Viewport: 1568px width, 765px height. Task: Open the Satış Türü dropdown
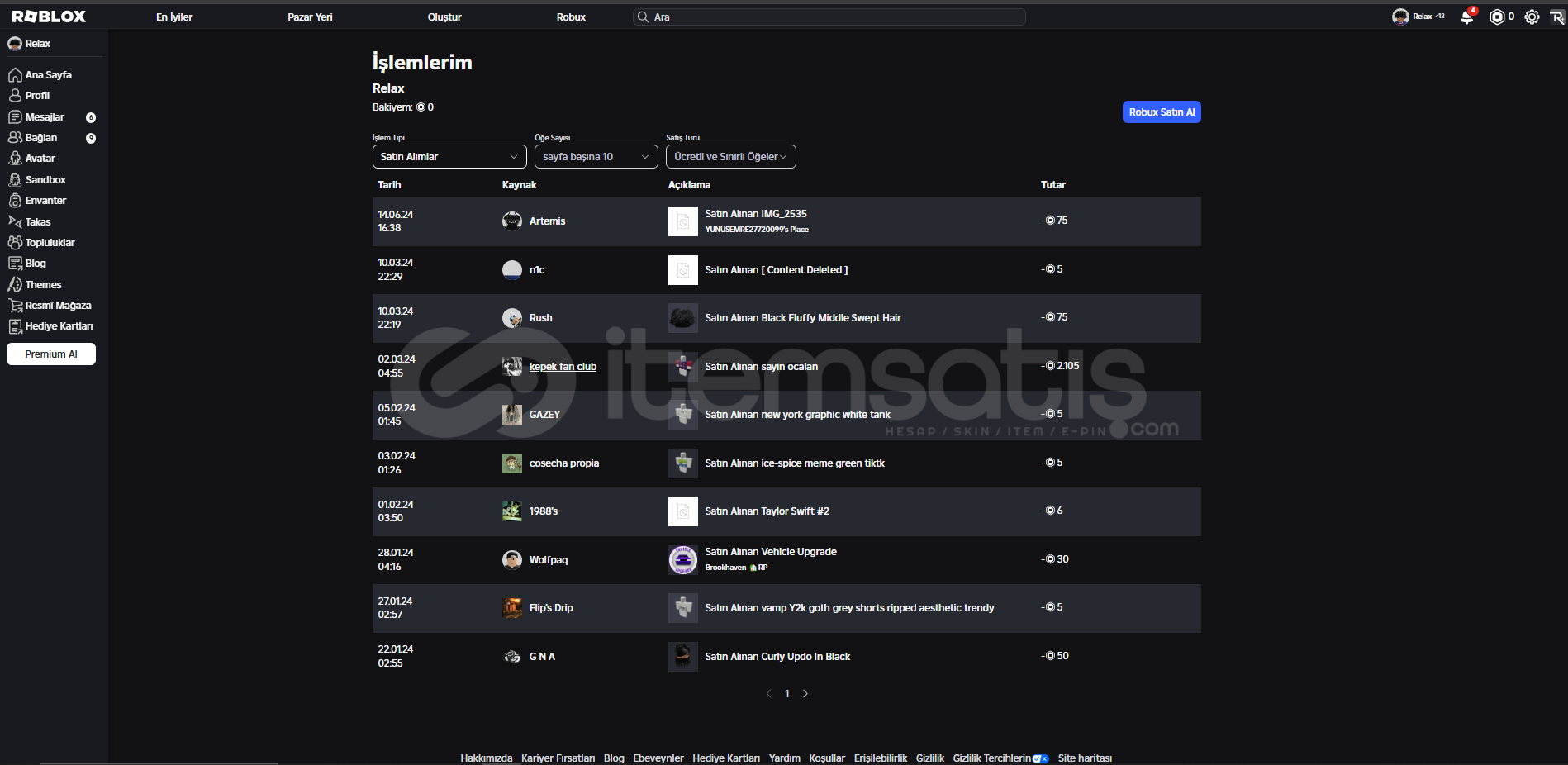pos(731,157)
